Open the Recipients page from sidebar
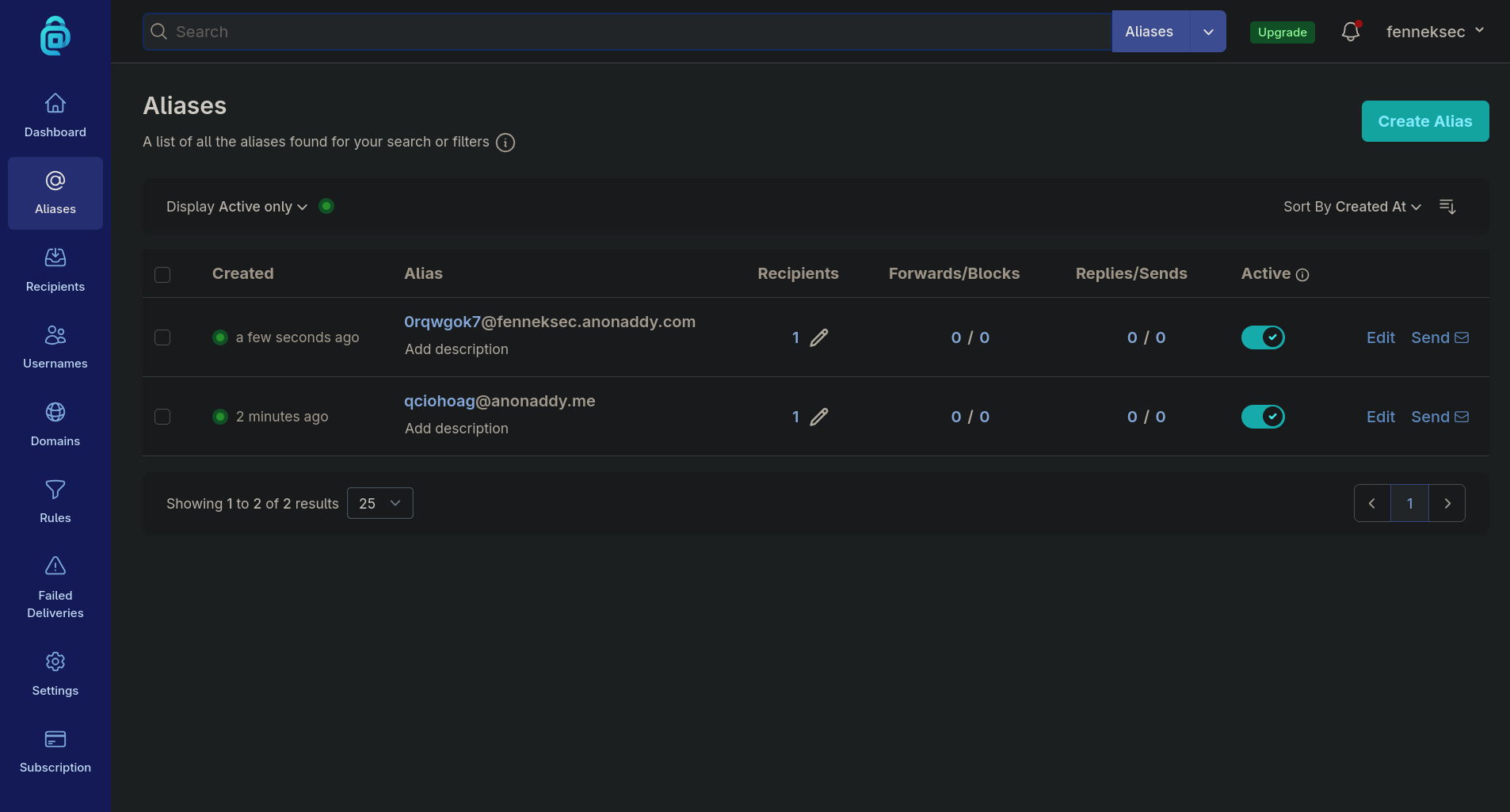The image size is (1510, 812). 55,270
